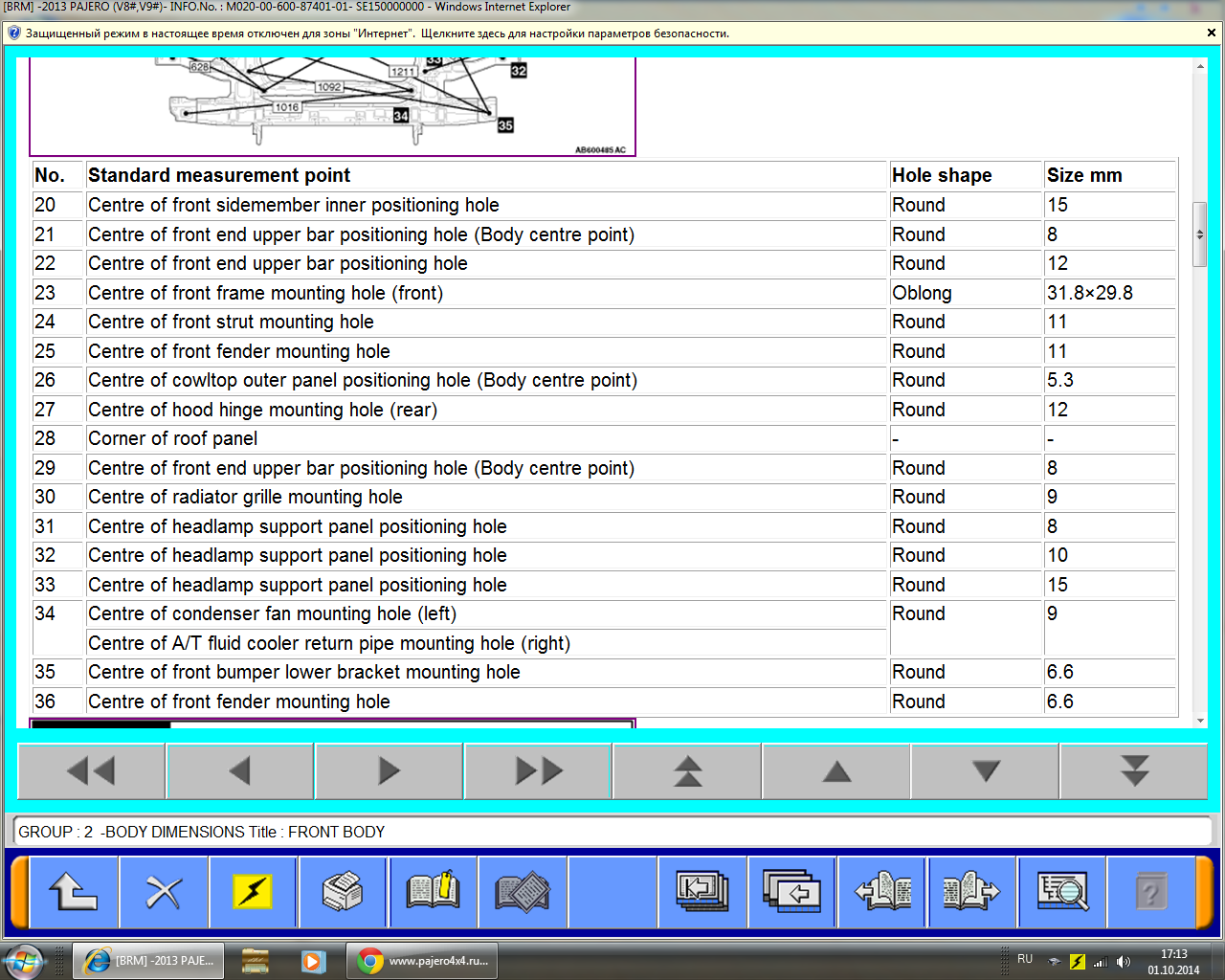1225x980 pixels.
Task: Click the vertical scrollbar thumb in content
Action: (x=1200, y=234)
